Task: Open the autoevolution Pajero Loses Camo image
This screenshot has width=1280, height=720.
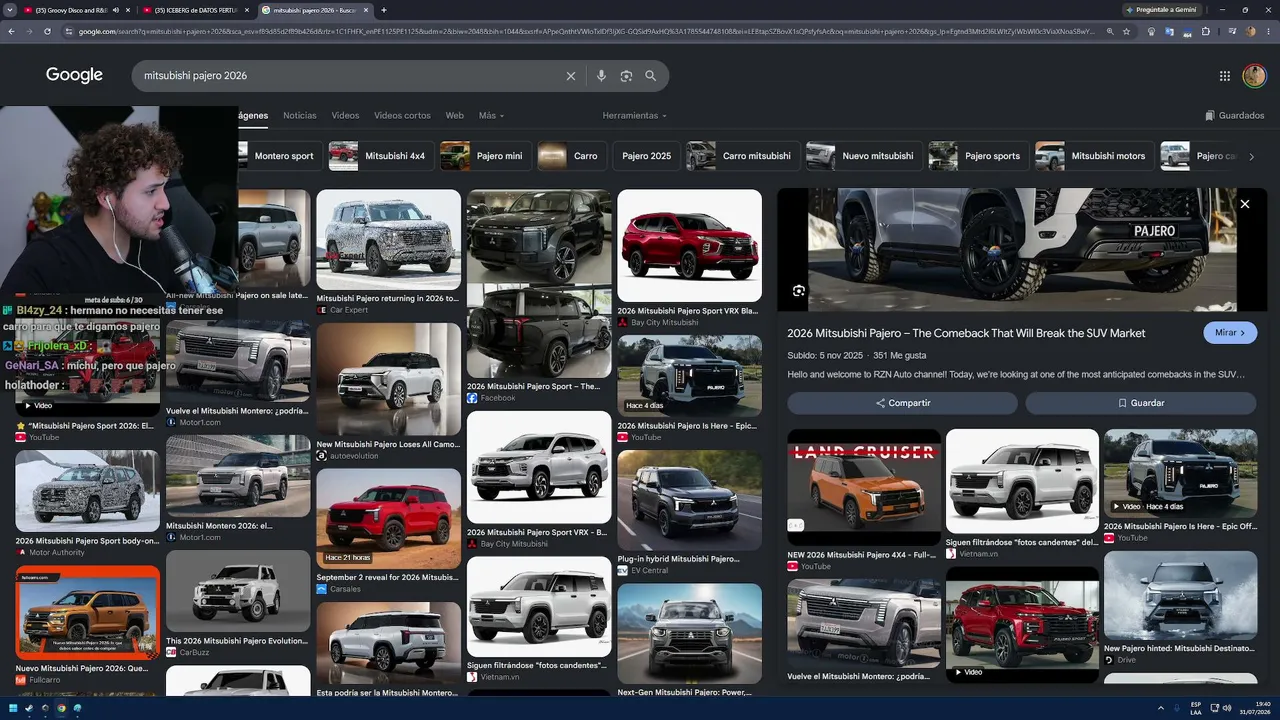Action: click(389, 379)
